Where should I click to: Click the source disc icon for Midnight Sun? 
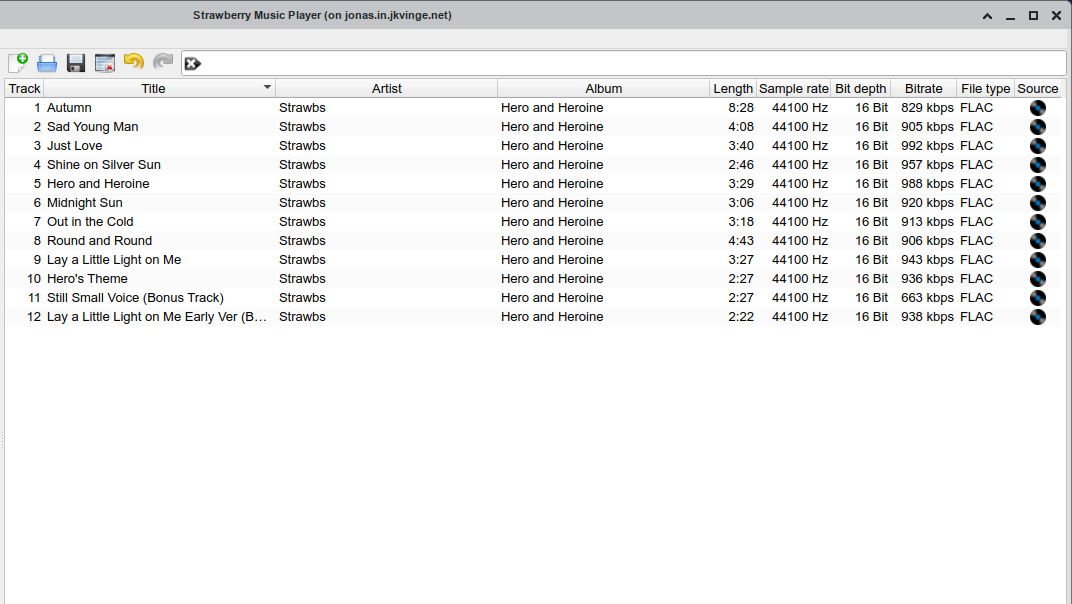tap(1038, 203)
